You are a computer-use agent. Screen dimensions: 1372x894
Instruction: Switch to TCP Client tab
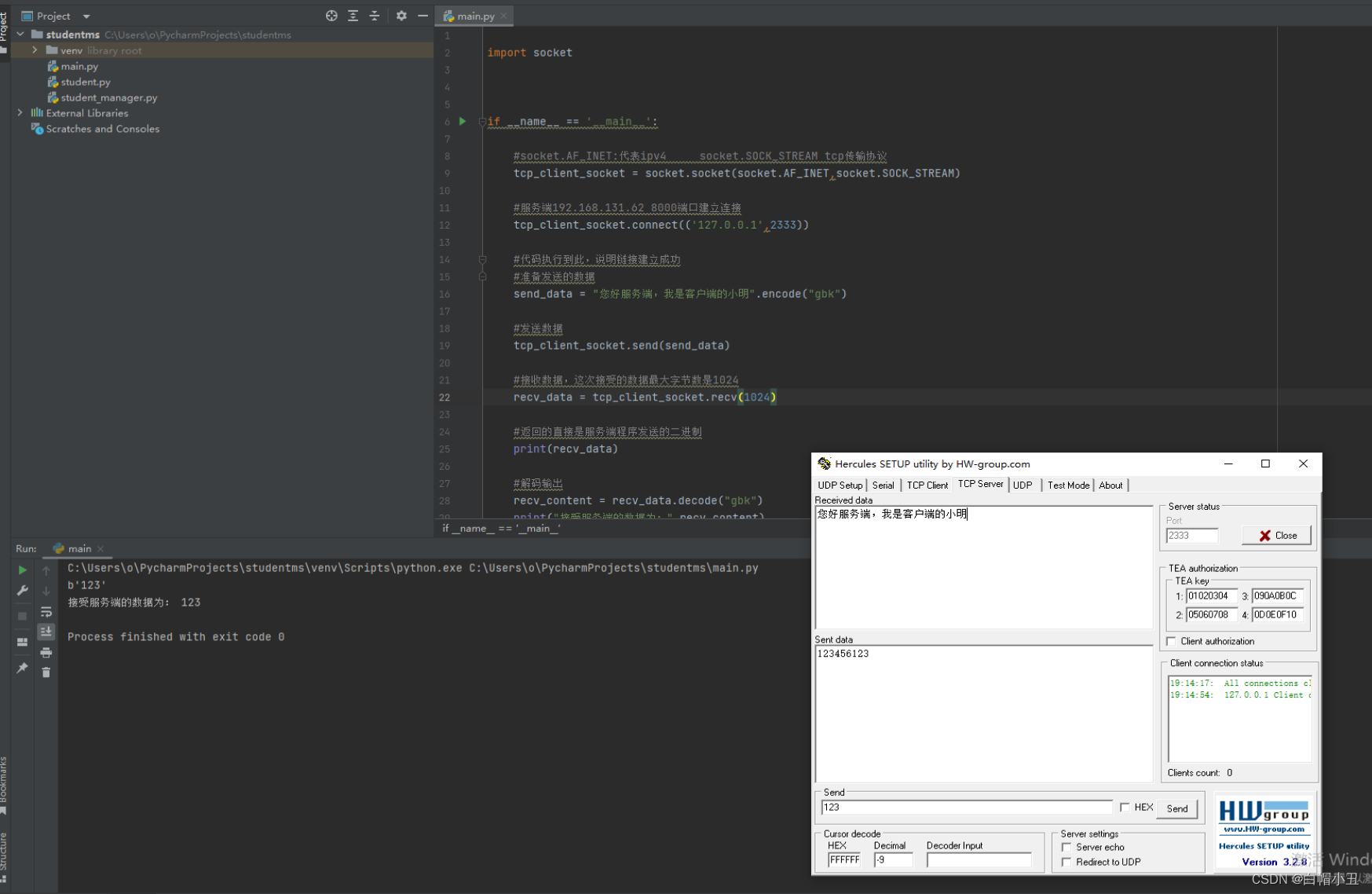(927, 485)
